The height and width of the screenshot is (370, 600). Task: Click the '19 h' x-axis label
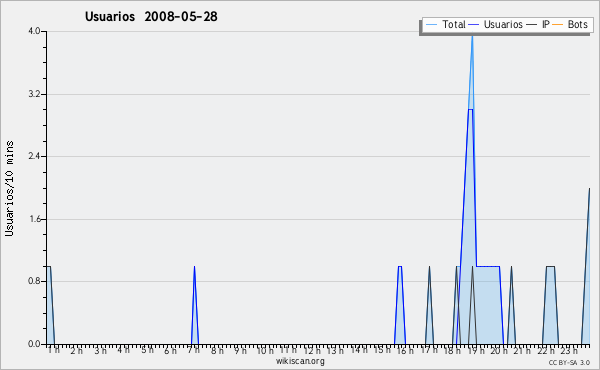pos(476,350)
